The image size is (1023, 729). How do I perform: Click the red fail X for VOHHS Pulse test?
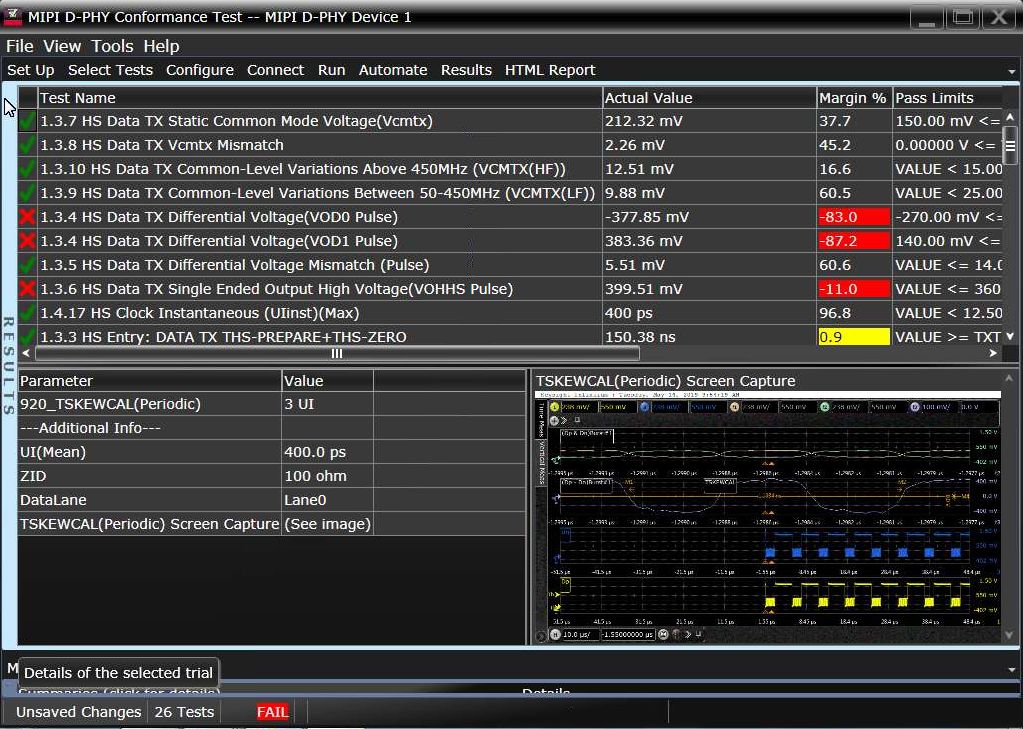pos(27,289)
